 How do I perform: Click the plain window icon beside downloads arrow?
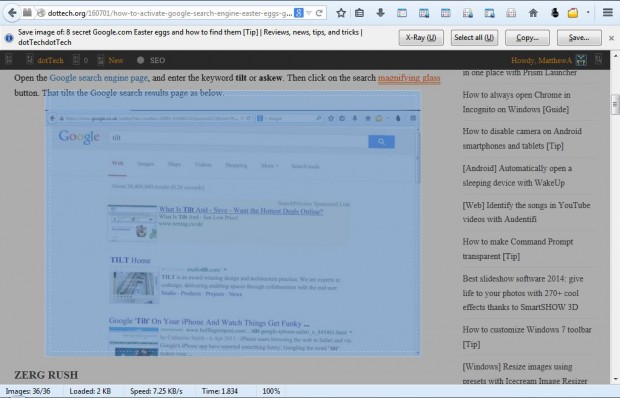point(402,13)
